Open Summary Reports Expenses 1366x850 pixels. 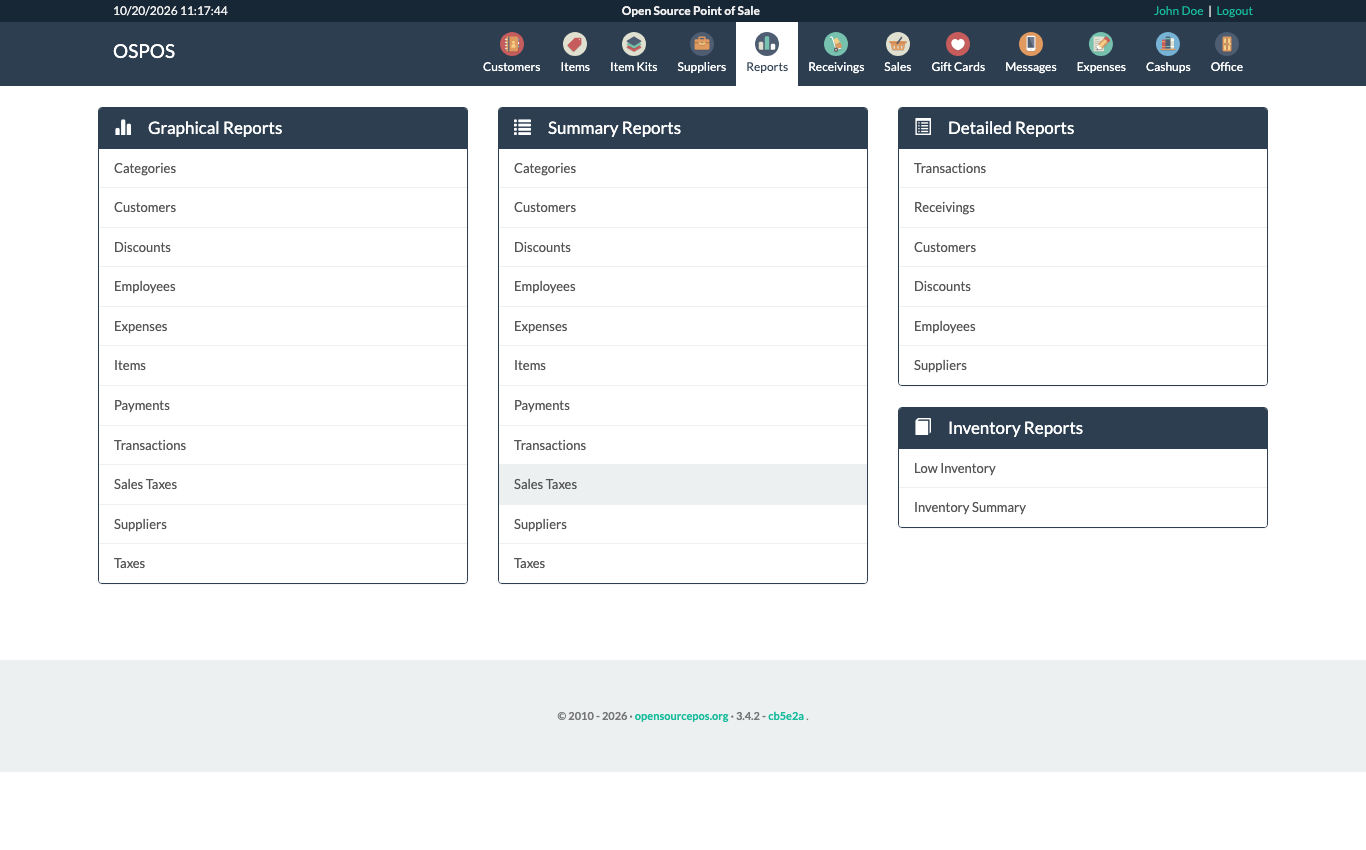click(683, 326)
